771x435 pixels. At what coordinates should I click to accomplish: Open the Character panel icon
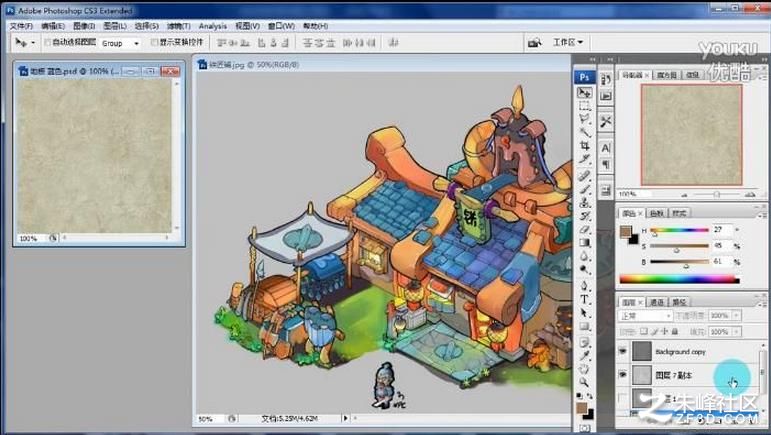pyautogui.click(x=606, y=148)
